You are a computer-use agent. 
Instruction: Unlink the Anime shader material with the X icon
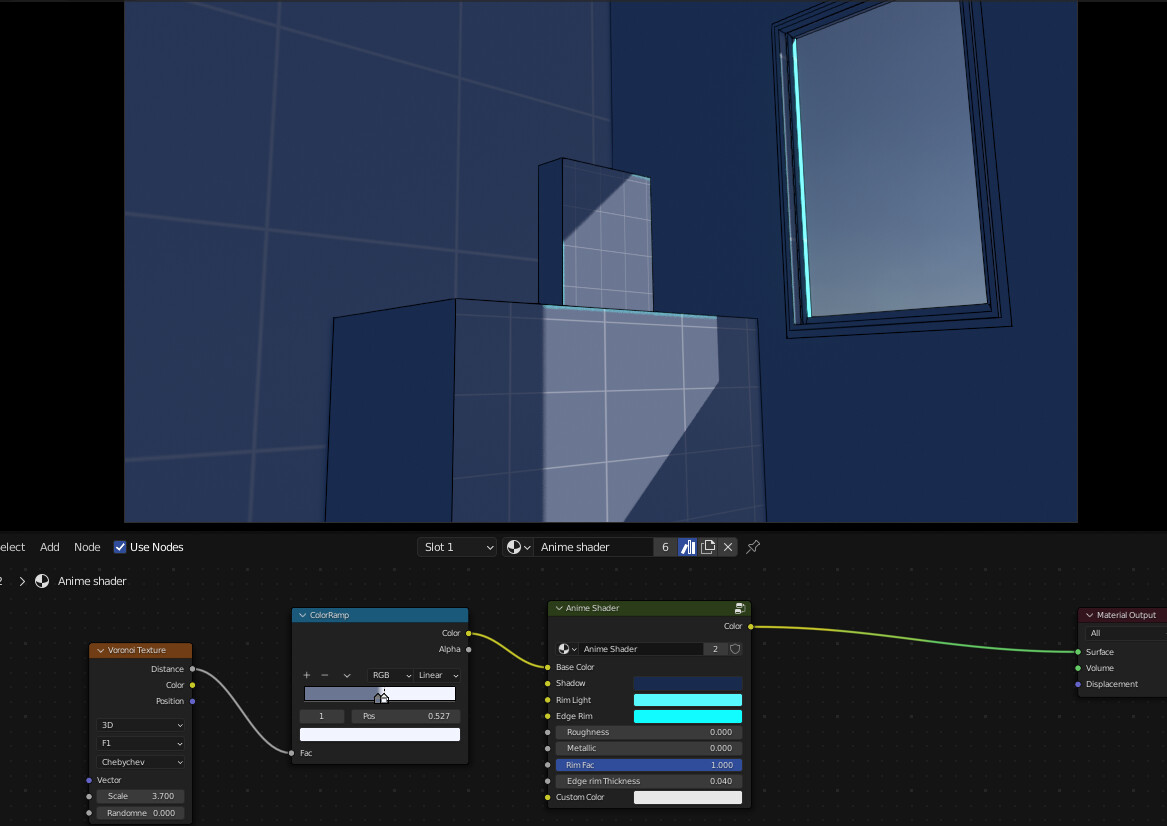pyautogui.click(x=728, y=547)
